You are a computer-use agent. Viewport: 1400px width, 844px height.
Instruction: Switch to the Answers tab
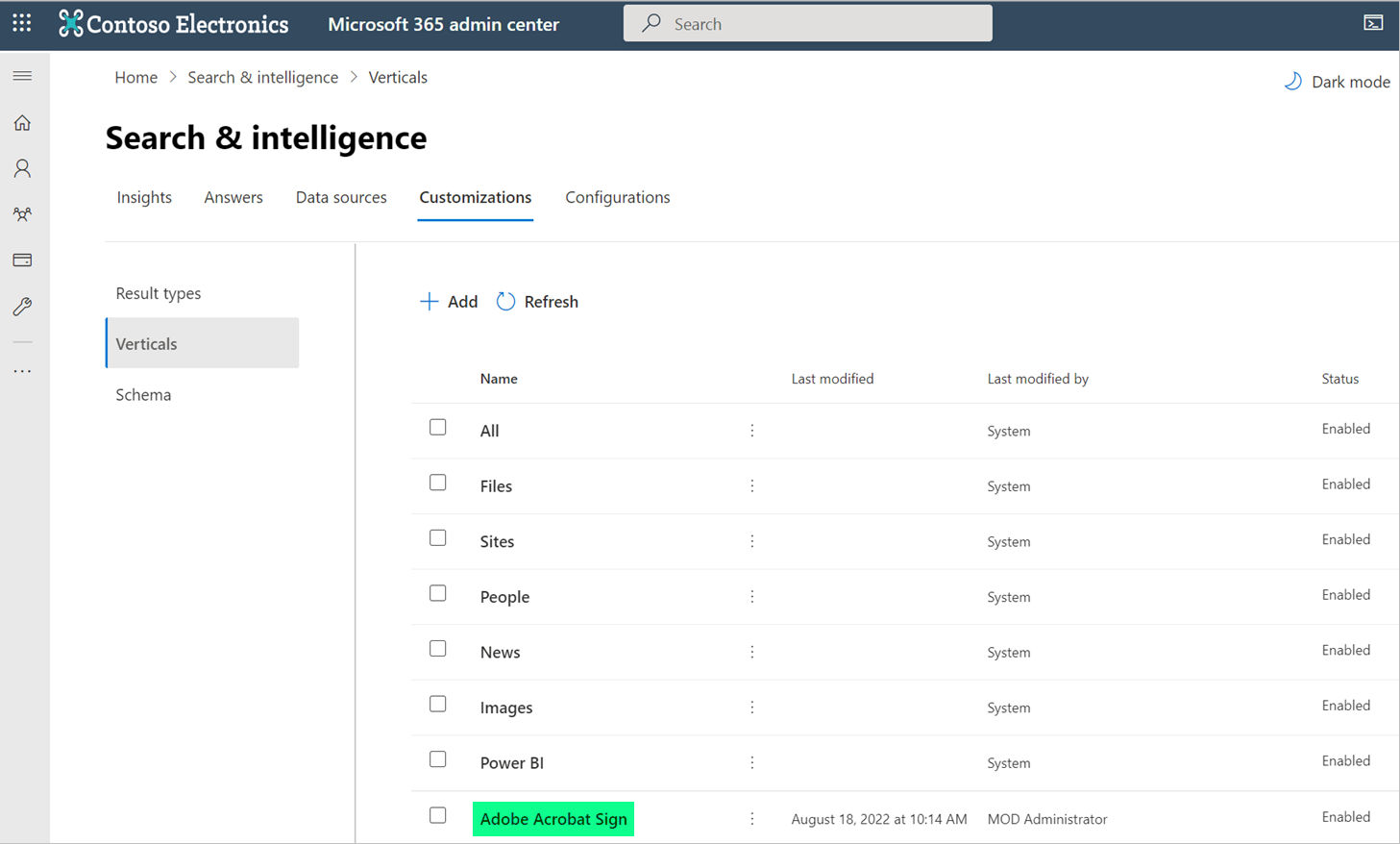(x=233, y=197)
